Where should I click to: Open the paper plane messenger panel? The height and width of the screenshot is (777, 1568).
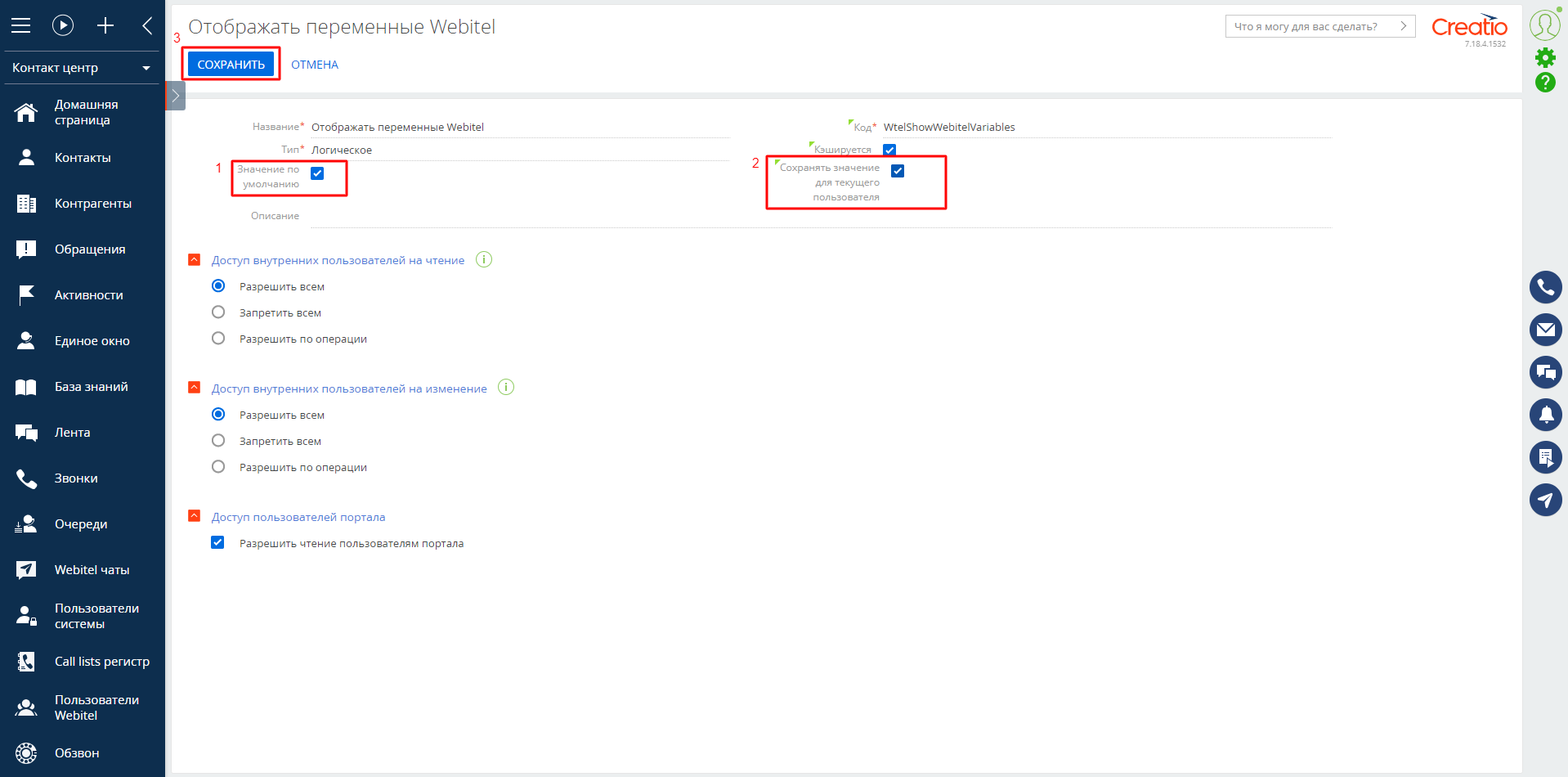click(x=1545, y=500)
